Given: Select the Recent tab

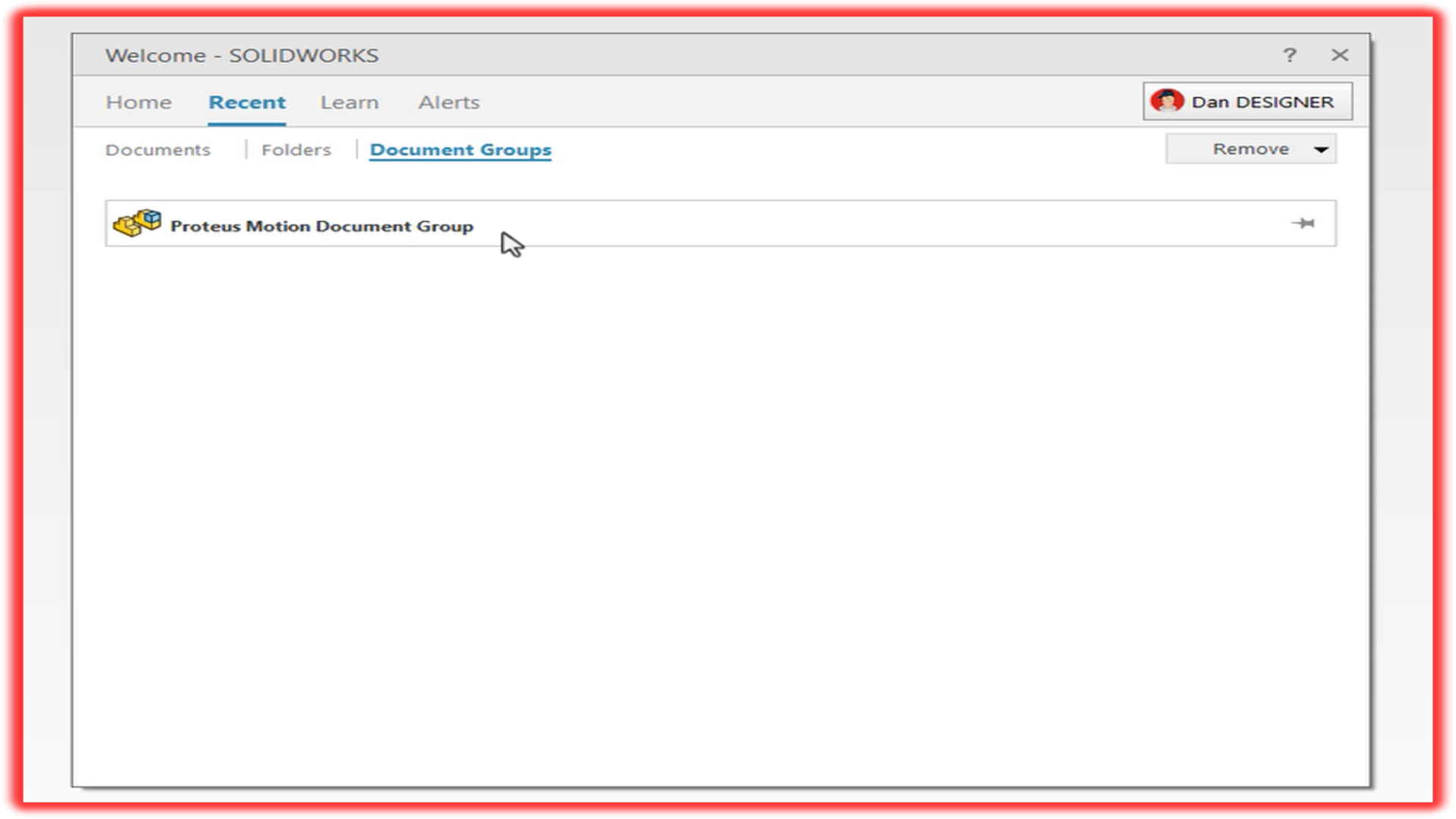Looking at the screenshot, I should 247,101.
